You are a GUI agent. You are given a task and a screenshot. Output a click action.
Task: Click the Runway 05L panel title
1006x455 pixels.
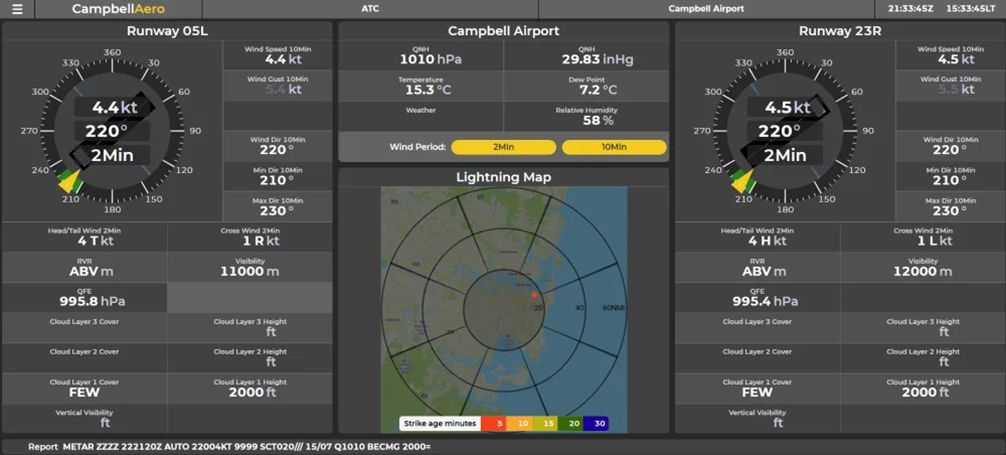pos(167,31)
